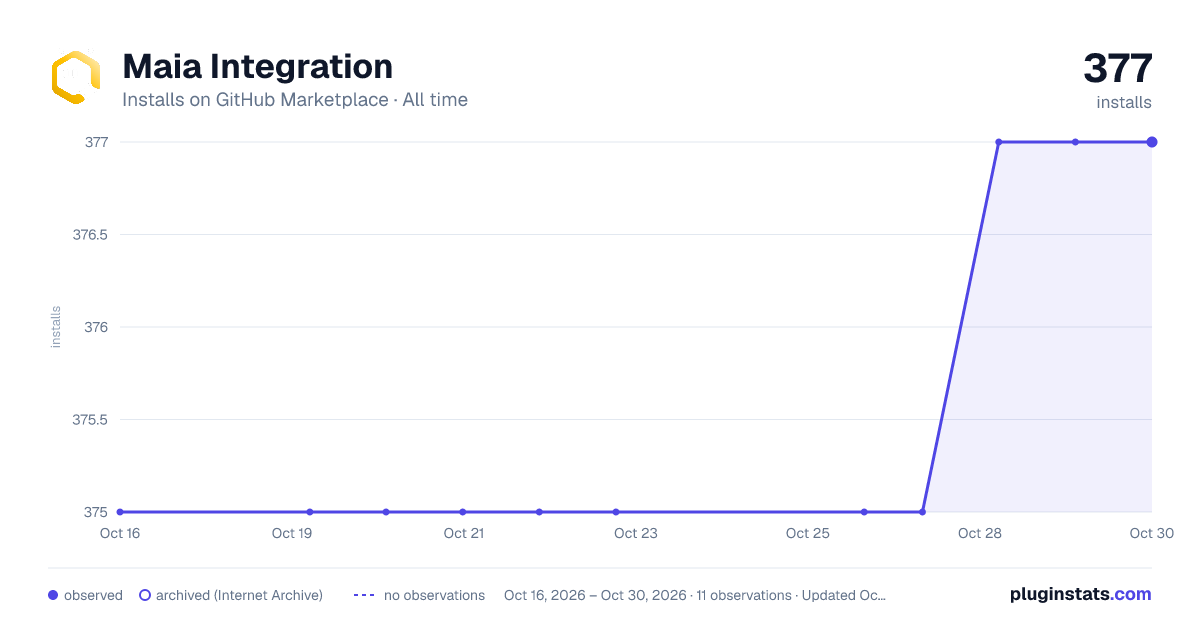The height and width of the screenshot is (630, 1200).
Task: Click the '375' y-axis label
Action: click(97, 512)
